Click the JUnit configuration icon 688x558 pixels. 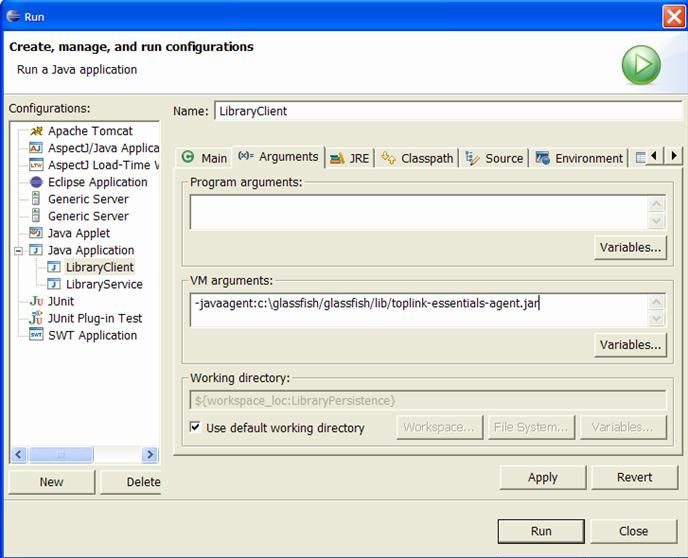point(37,301)
